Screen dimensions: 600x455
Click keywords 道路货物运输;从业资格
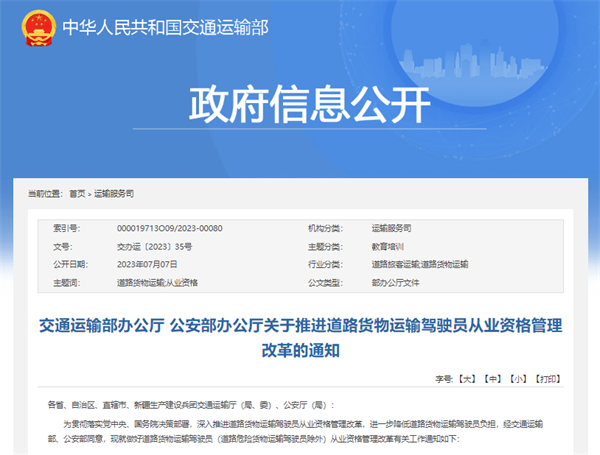pyautogui.click(x=157, y=283)
